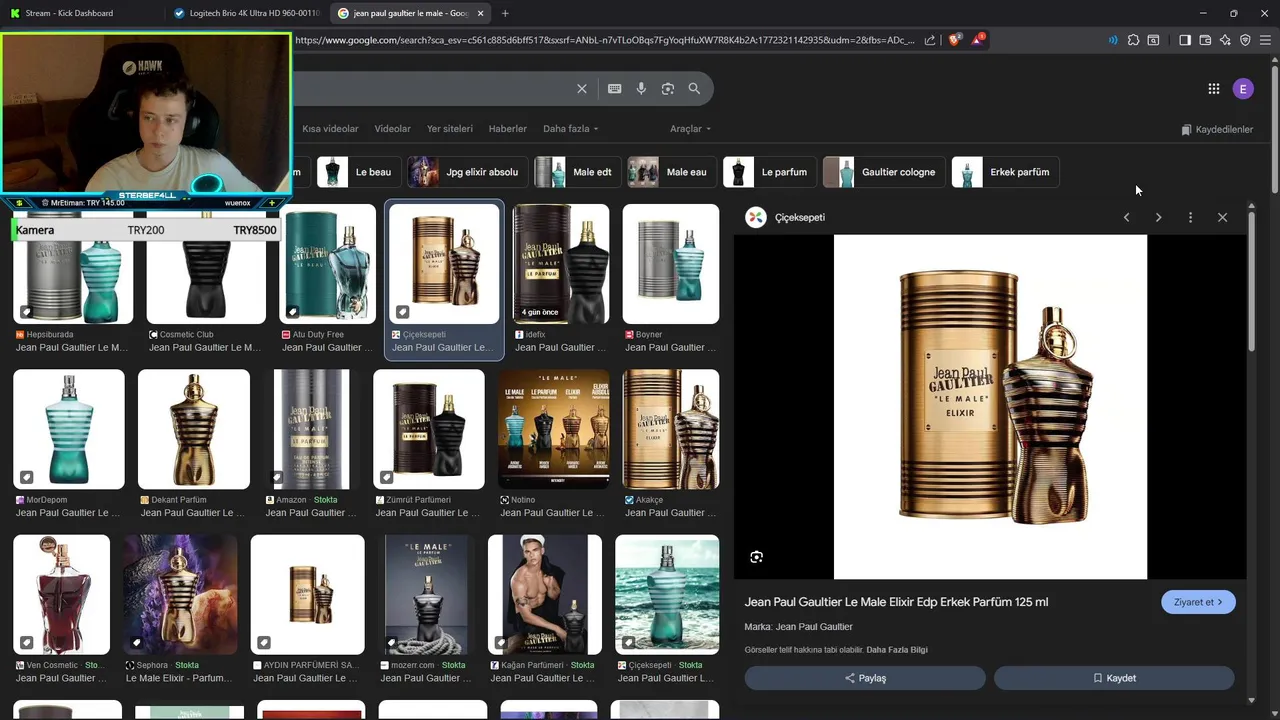Select the Le beau filter chip

pyautogui.click(x=359, y=172)
